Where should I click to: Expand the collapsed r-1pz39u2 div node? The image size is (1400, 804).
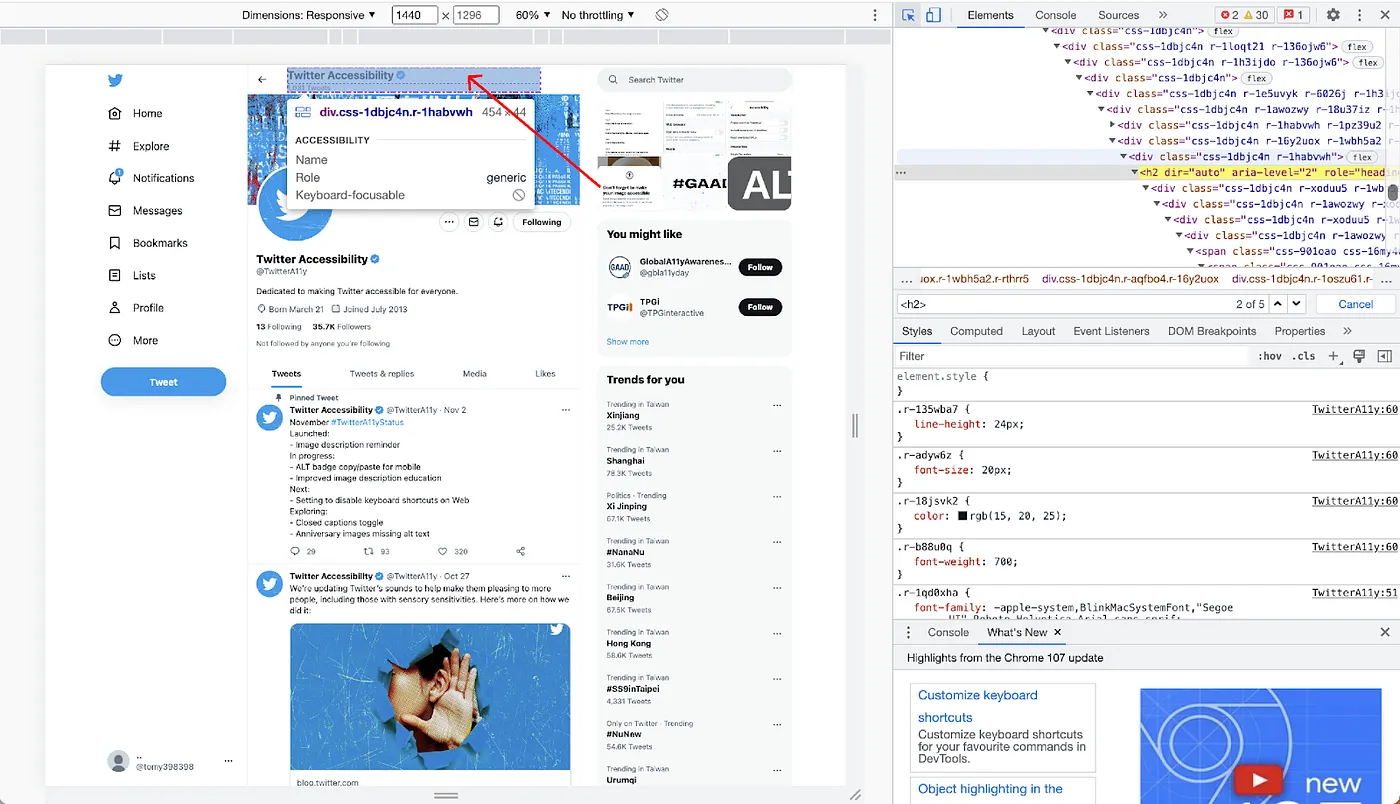pyautogui.click(x=1113, y=125)
